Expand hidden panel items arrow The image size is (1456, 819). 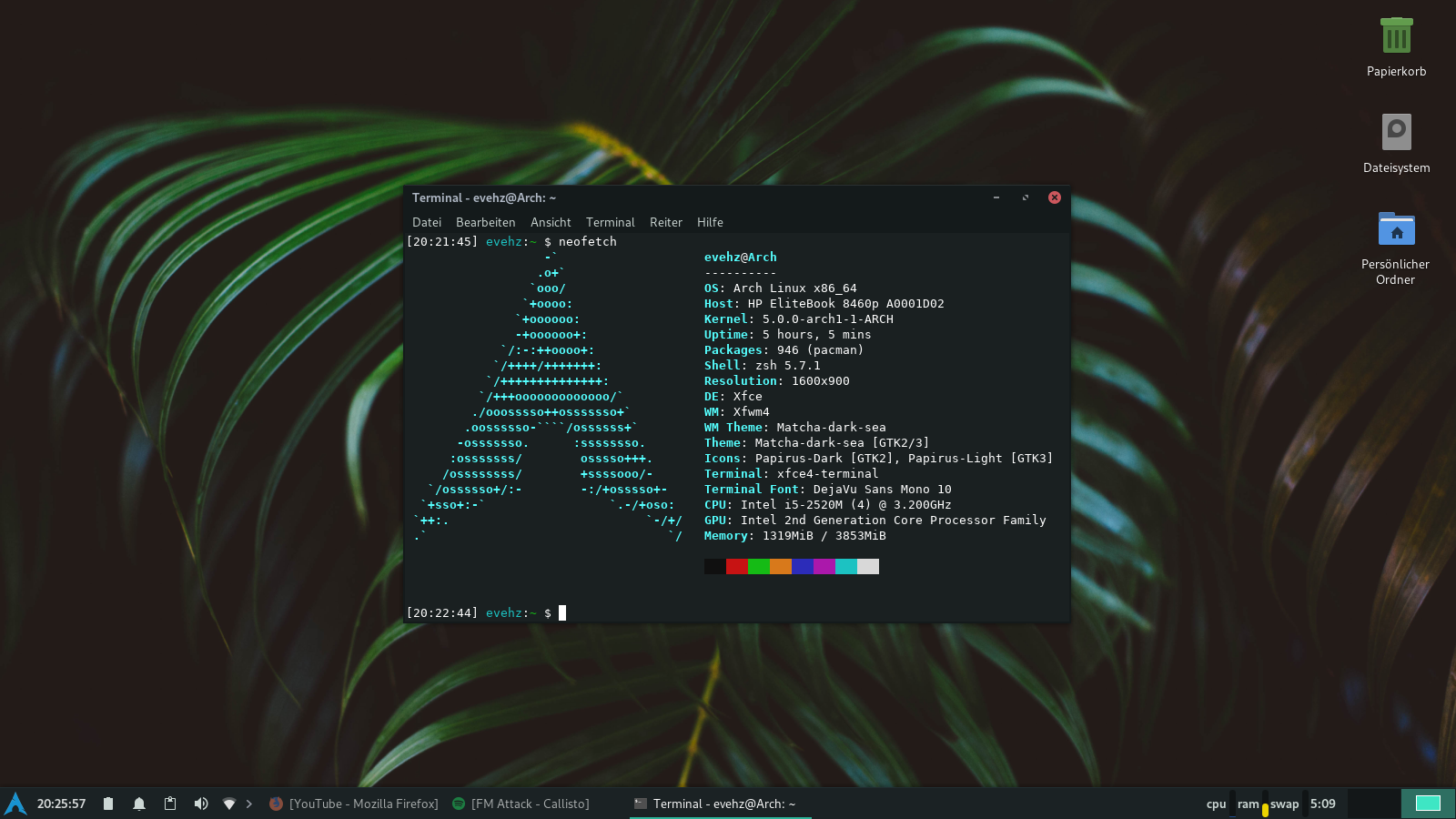coord(249,804)
